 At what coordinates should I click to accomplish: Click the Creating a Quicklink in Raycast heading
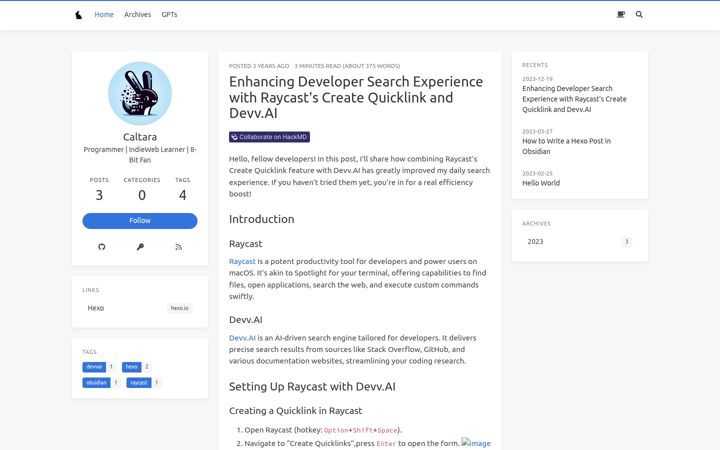(296, 411)
